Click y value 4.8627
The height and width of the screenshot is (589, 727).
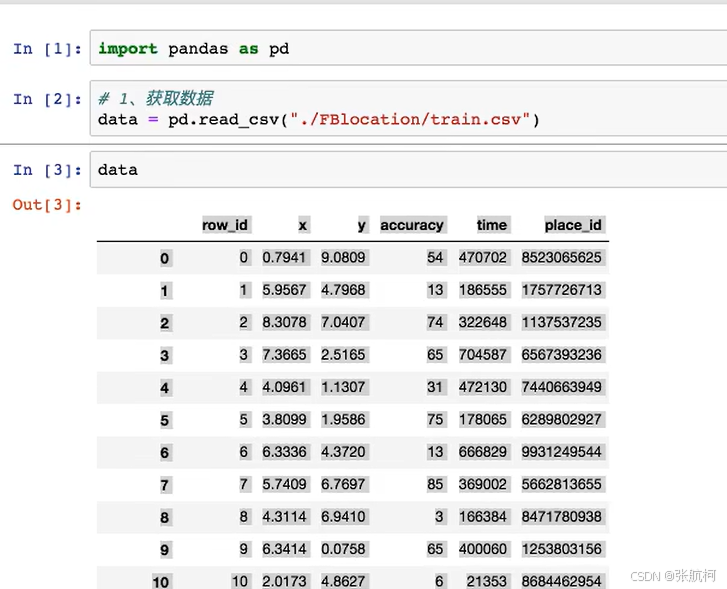click(344, 581)
